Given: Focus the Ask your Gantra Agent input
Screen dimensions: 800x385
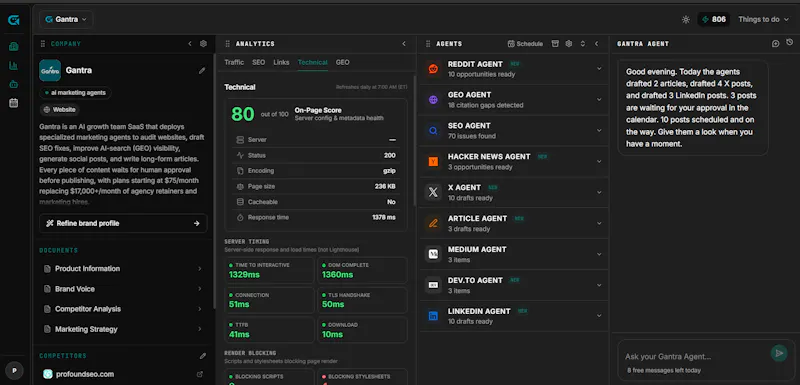Looking at the screenshot, I should coord(694,356).
